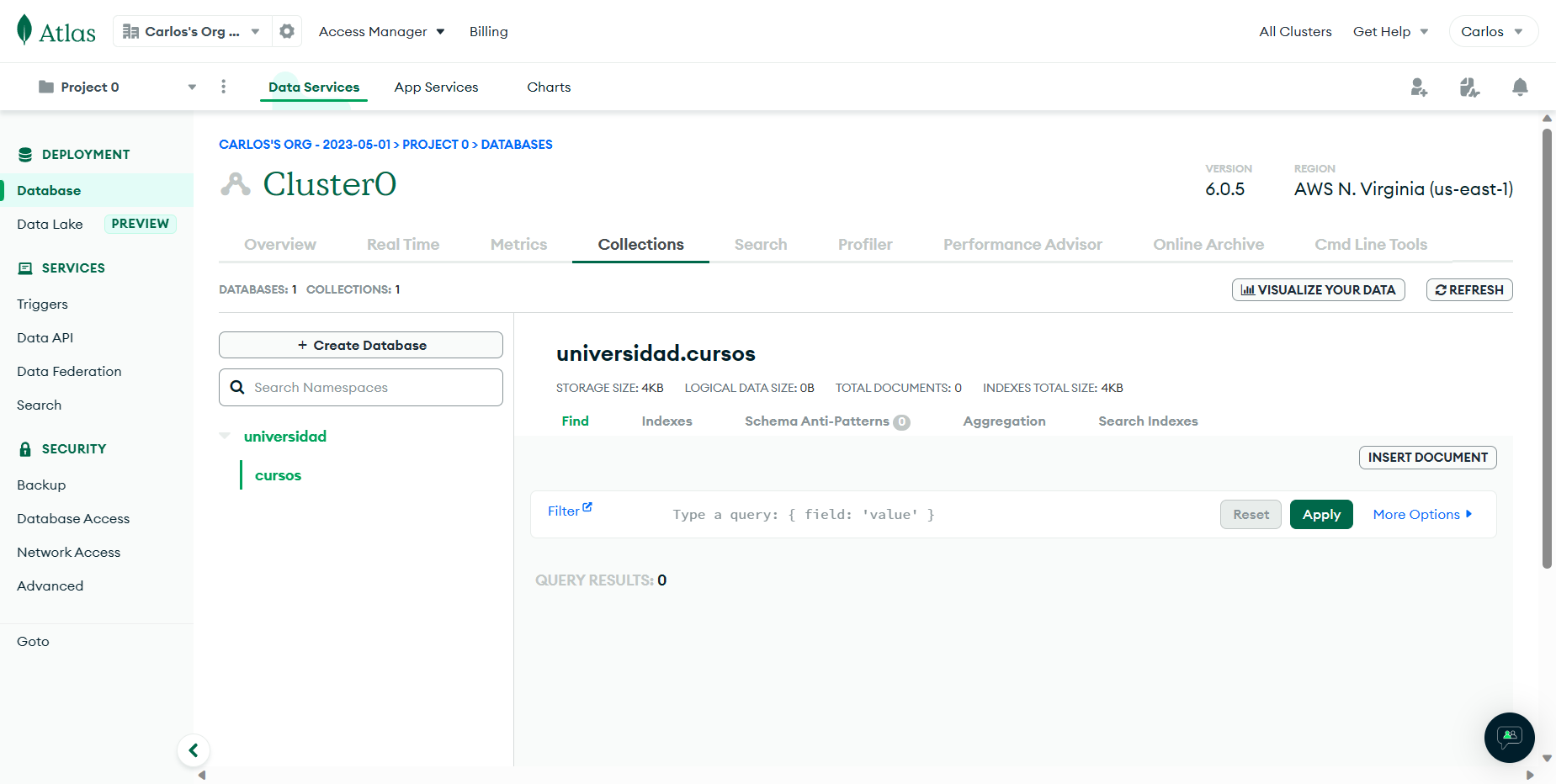
Task: Open the Project 0 selector dropdown
Action: pos(191,87)
